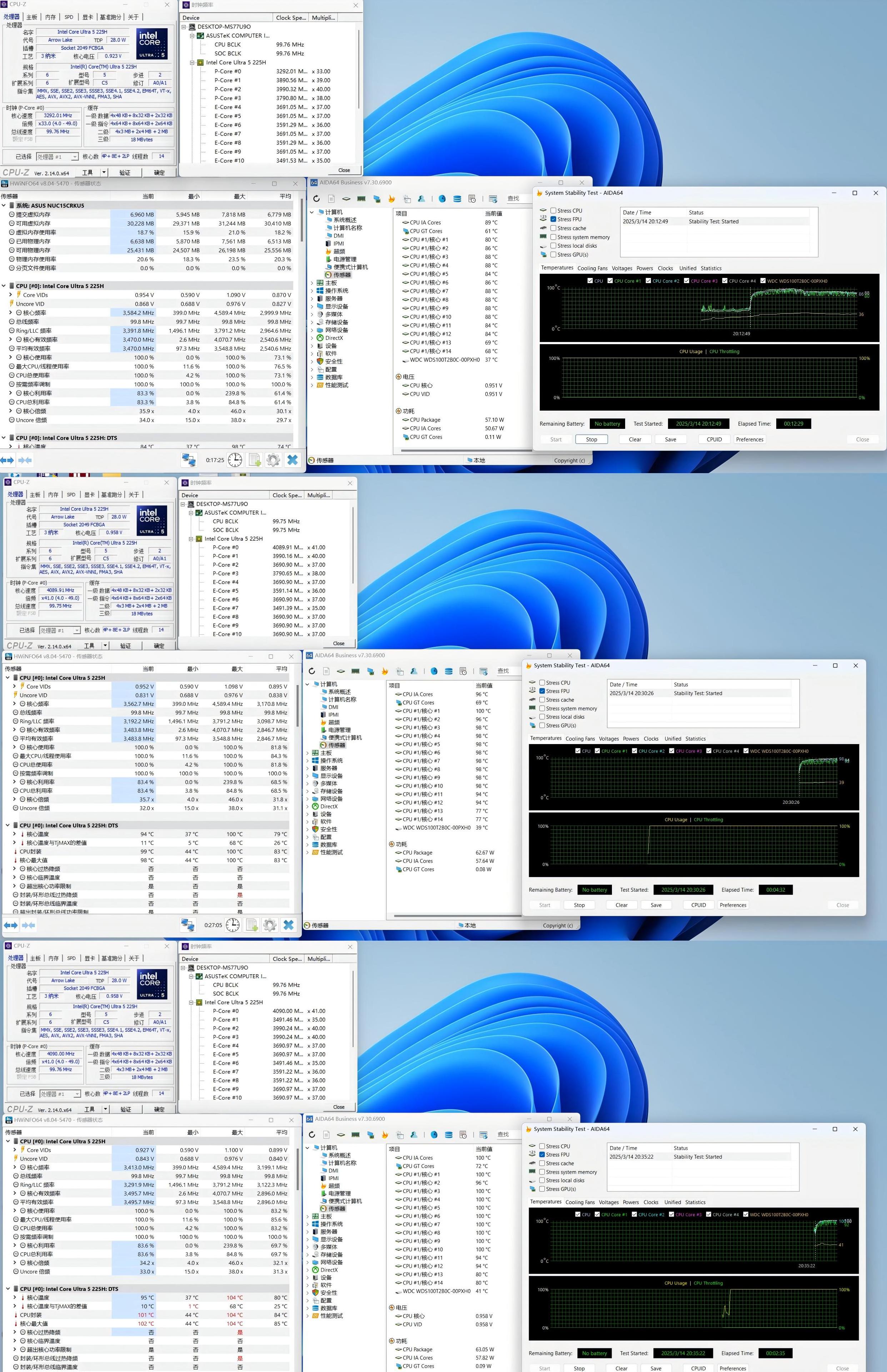Open 基准跑分 tab in top CPU-Z window
The image size is (887, 1372).
pos(111,17)
